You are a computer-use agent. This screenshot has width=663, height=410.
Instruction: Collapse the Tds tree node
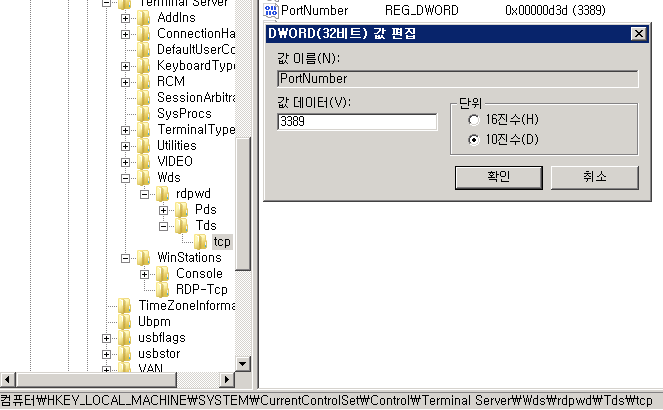click(x=164, y=227)
